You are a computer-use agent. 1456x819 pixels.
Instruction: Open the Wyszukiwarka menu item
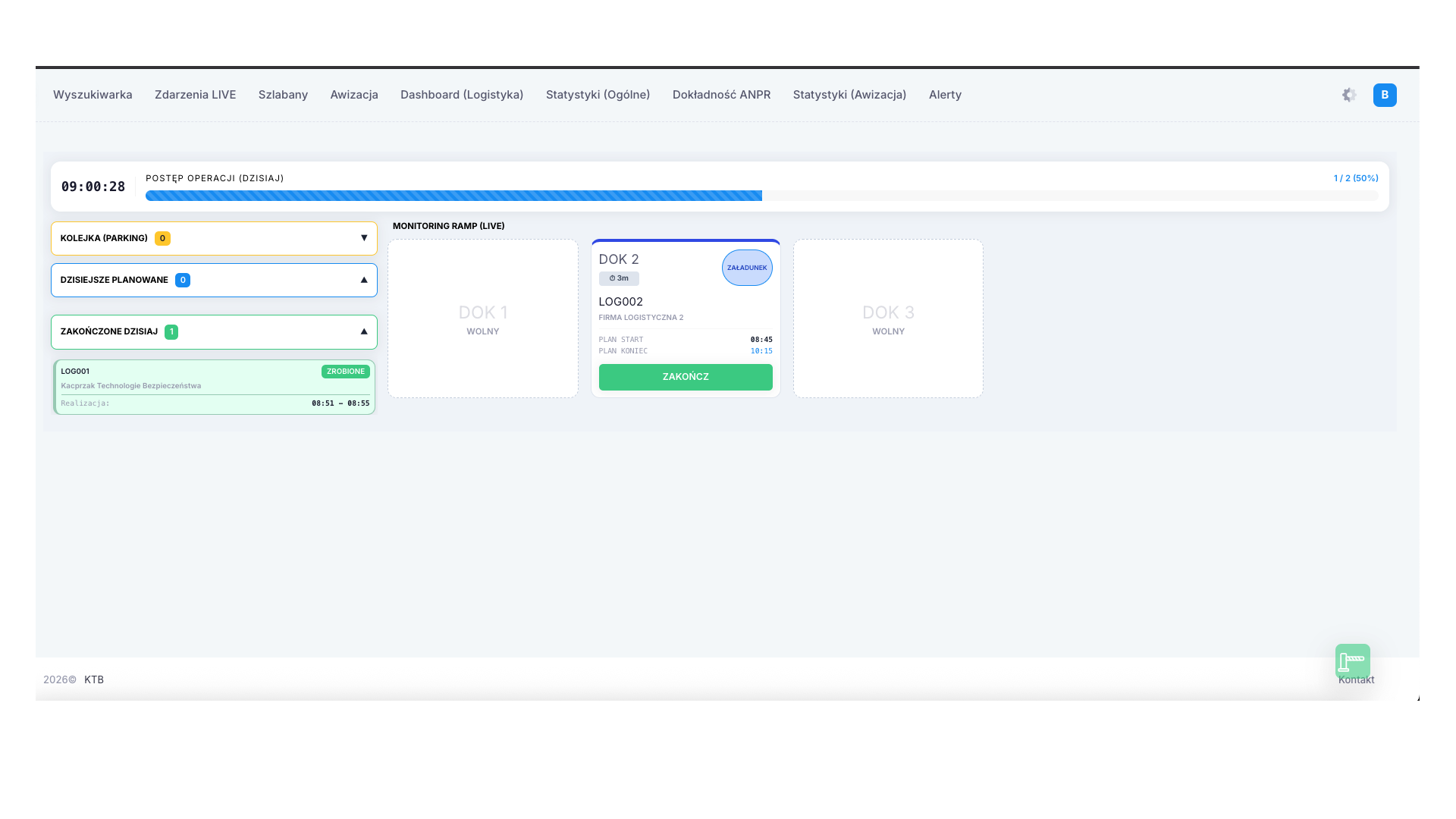(x=93, y=95)
